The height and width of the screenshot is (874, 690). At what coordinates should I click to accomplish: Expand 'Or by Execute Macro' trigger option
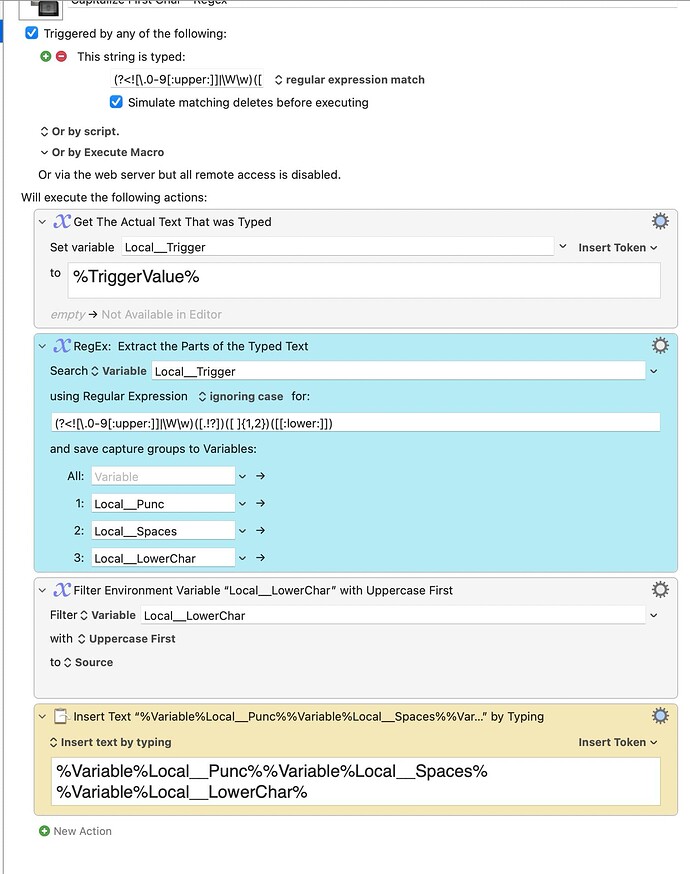(101, 152)
